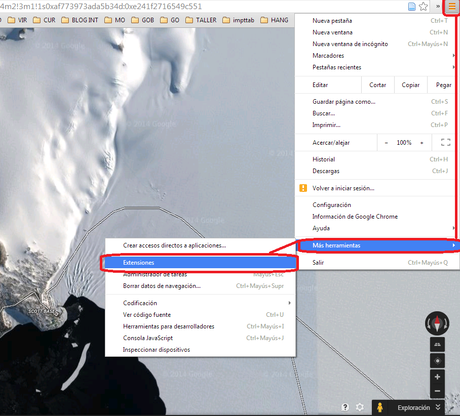The height and width of the screenshot is (416, 460).
Task: Open the VIR bookmarks folder
Action: click(17, 20)
